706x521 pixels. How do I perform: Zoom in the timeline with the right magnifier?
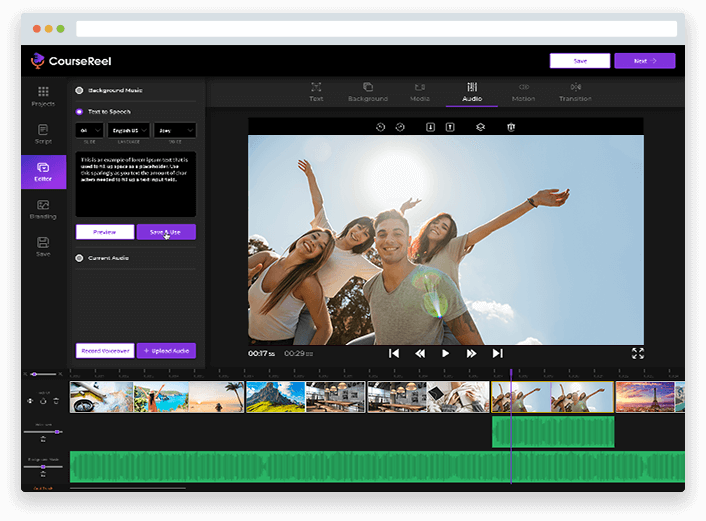click(x=60, y=374)
